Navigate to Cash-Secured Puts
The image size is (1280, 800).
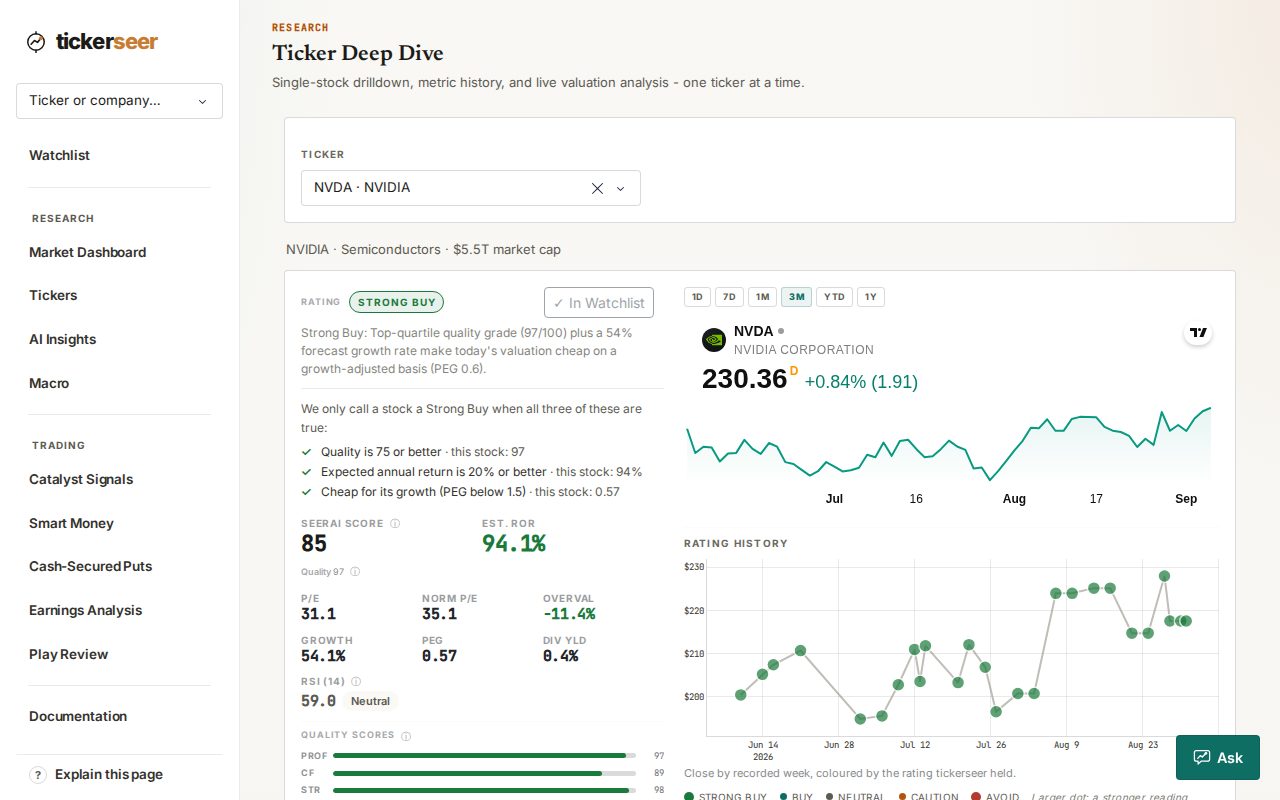click(x=91, y=566)
